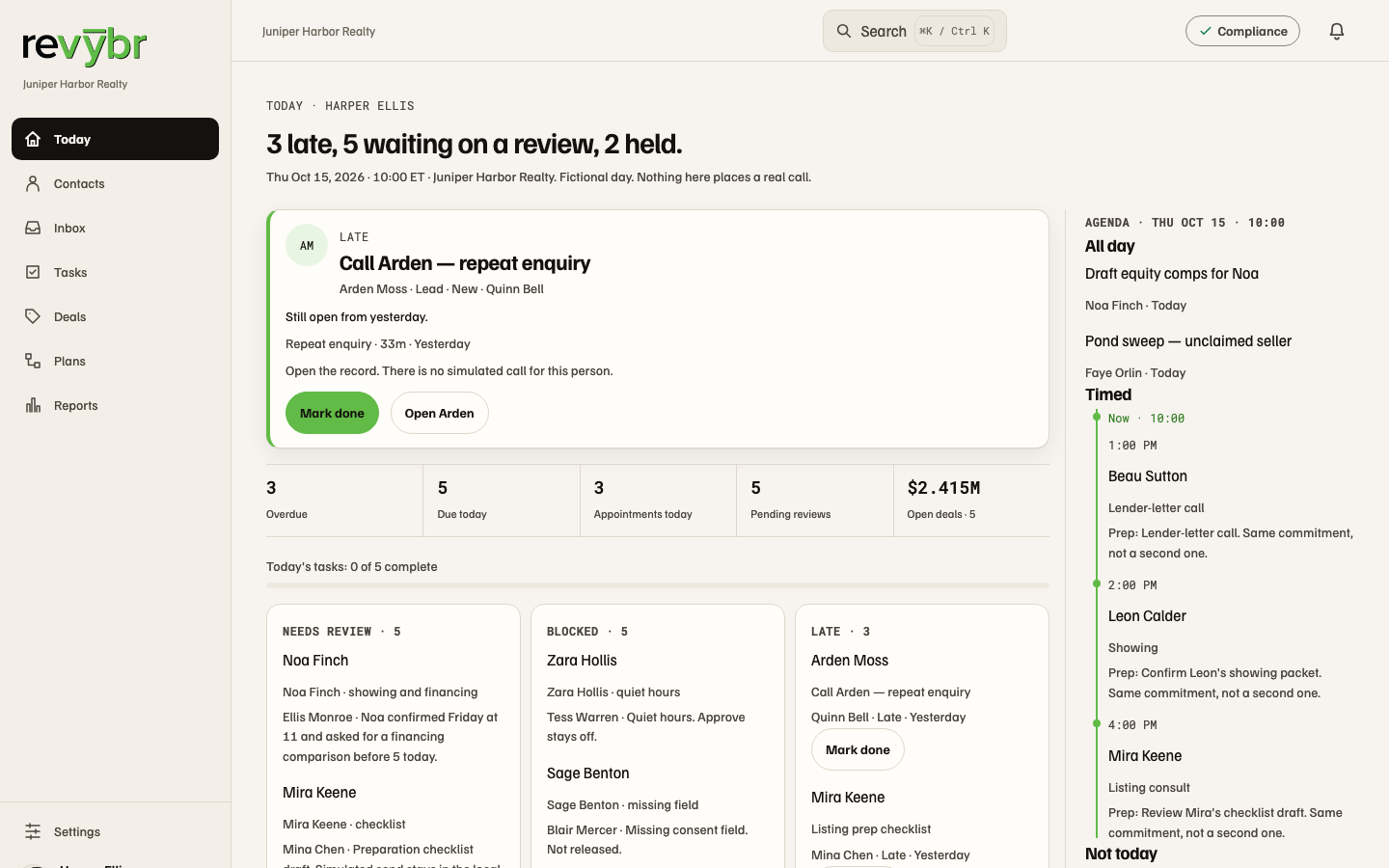Go to Reports in the sidebar
1389x868 pixels.
coord(116,405)
